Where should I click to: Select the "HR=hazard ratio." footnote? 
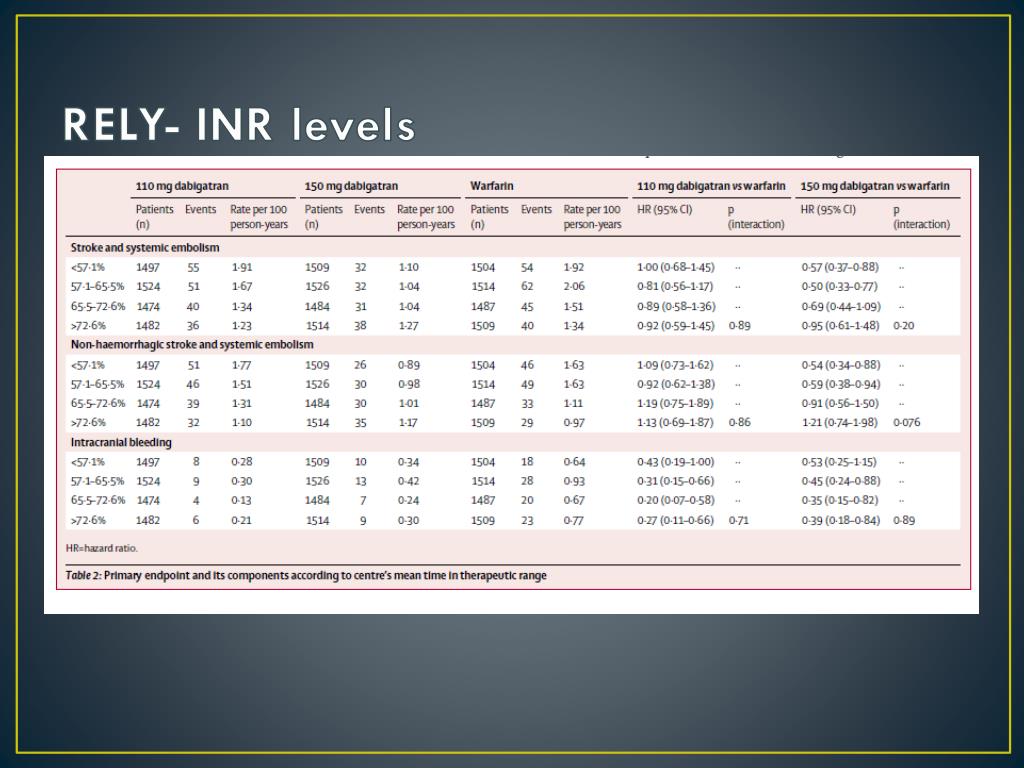(102, 548)
